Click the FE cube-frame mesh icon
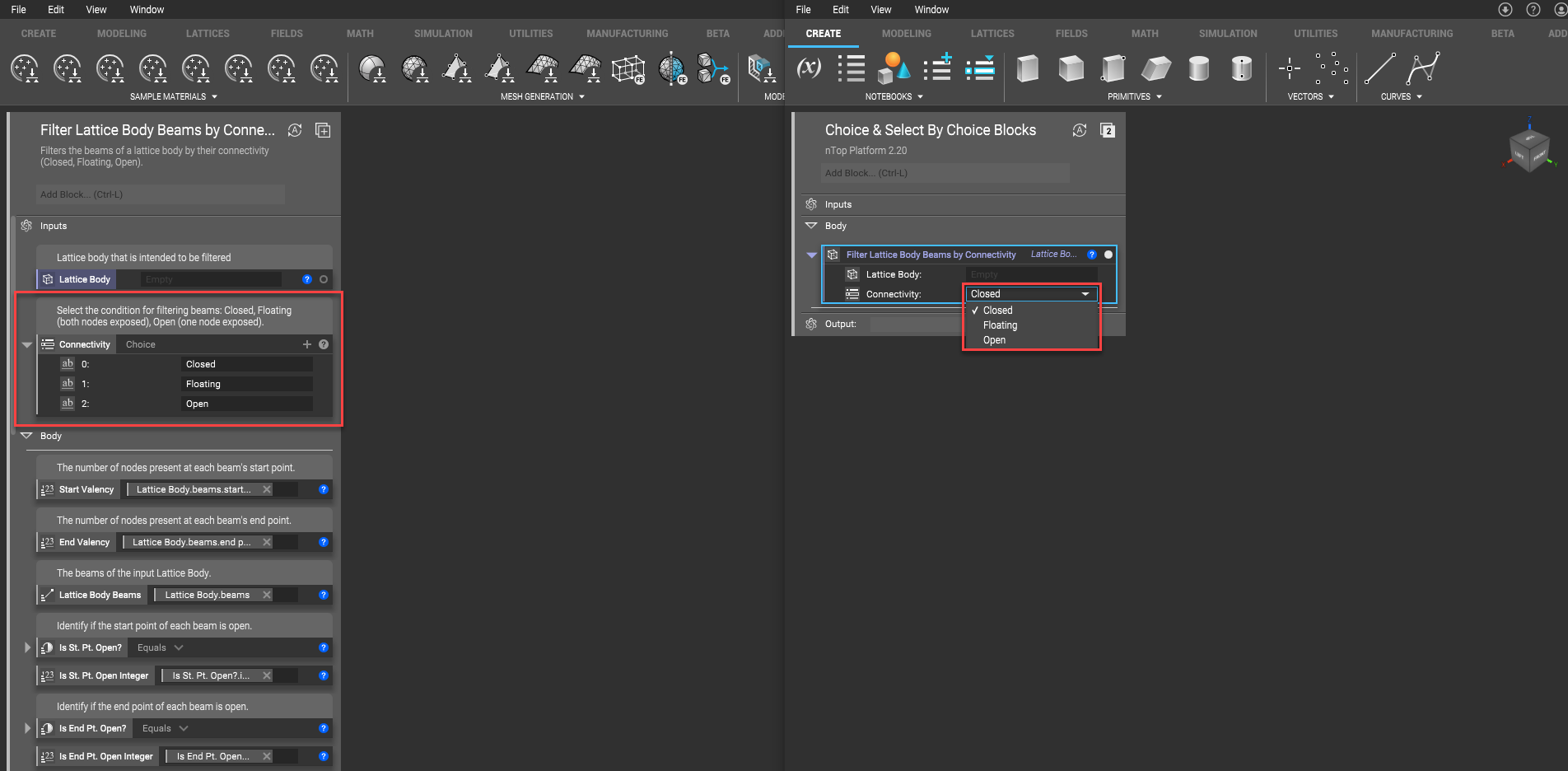This screenshot has height=771, width=1568. [628, 69]
